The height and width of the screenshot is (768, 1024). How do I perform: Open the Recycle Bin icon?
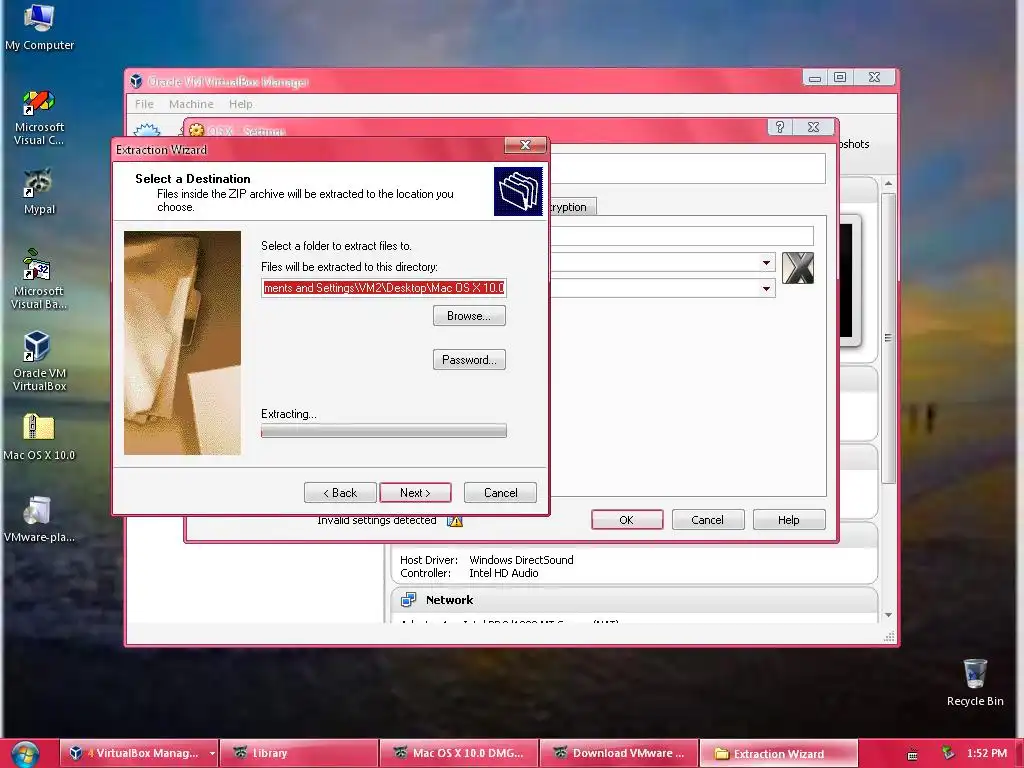tap(975, 682)
